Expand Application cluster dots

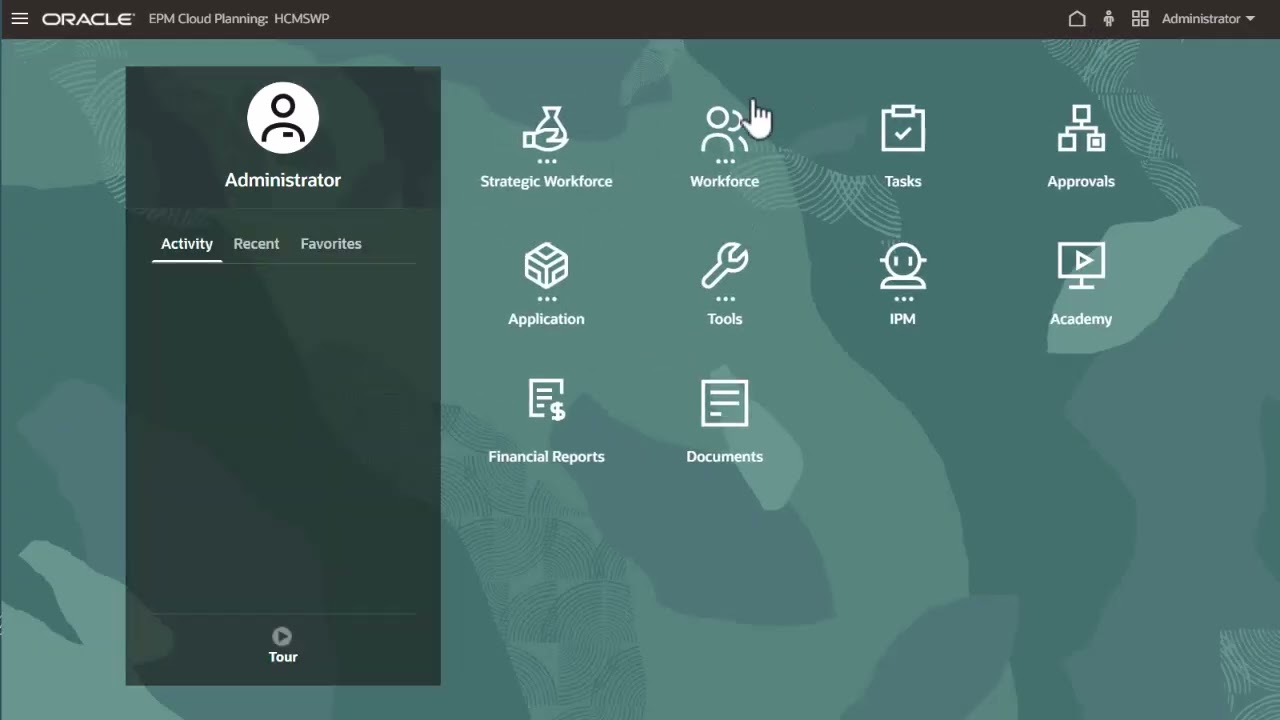[x=546, y=298]
